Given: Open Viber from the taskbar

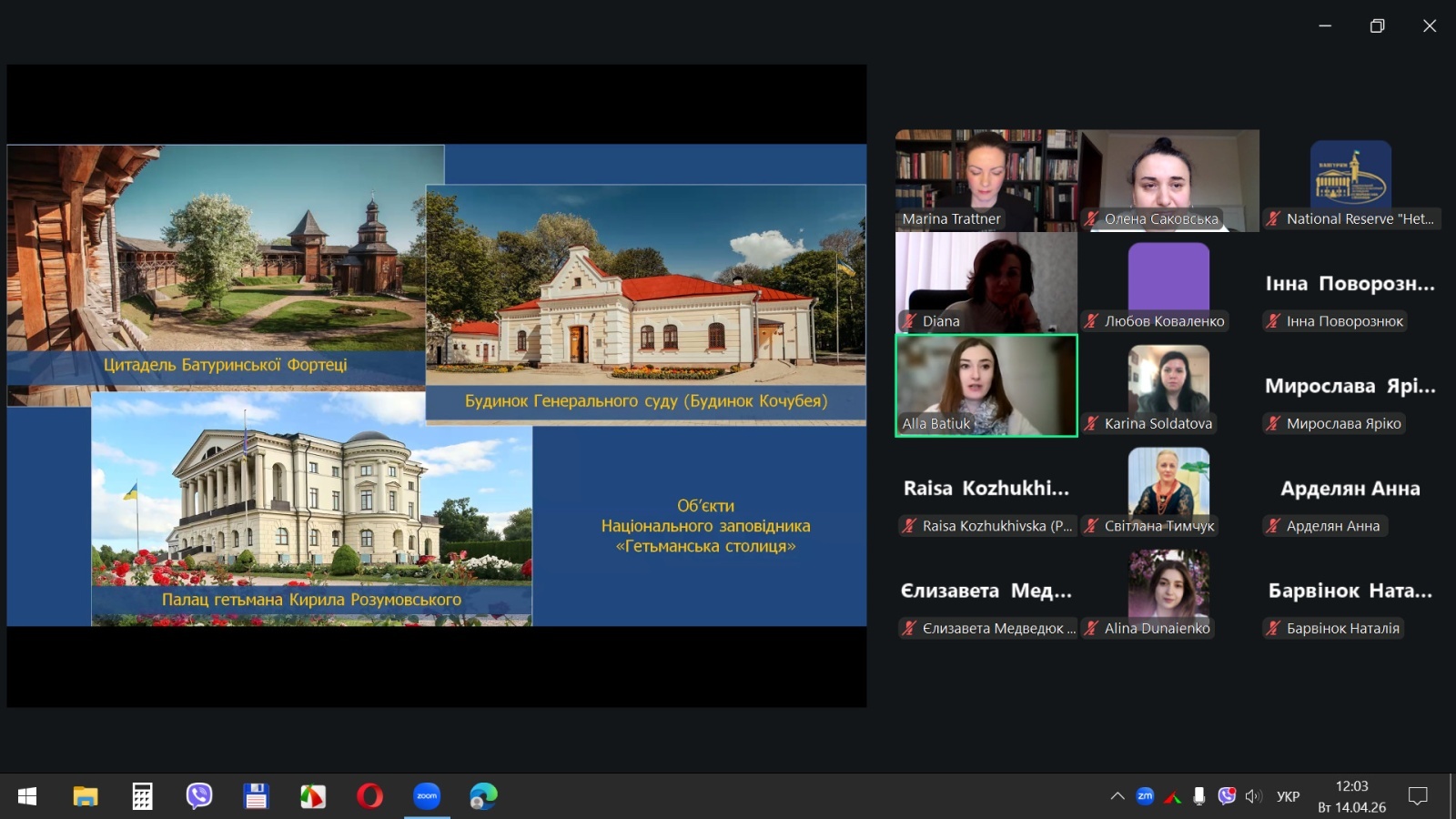Looking at the screenshot, I should click(198, 796).
